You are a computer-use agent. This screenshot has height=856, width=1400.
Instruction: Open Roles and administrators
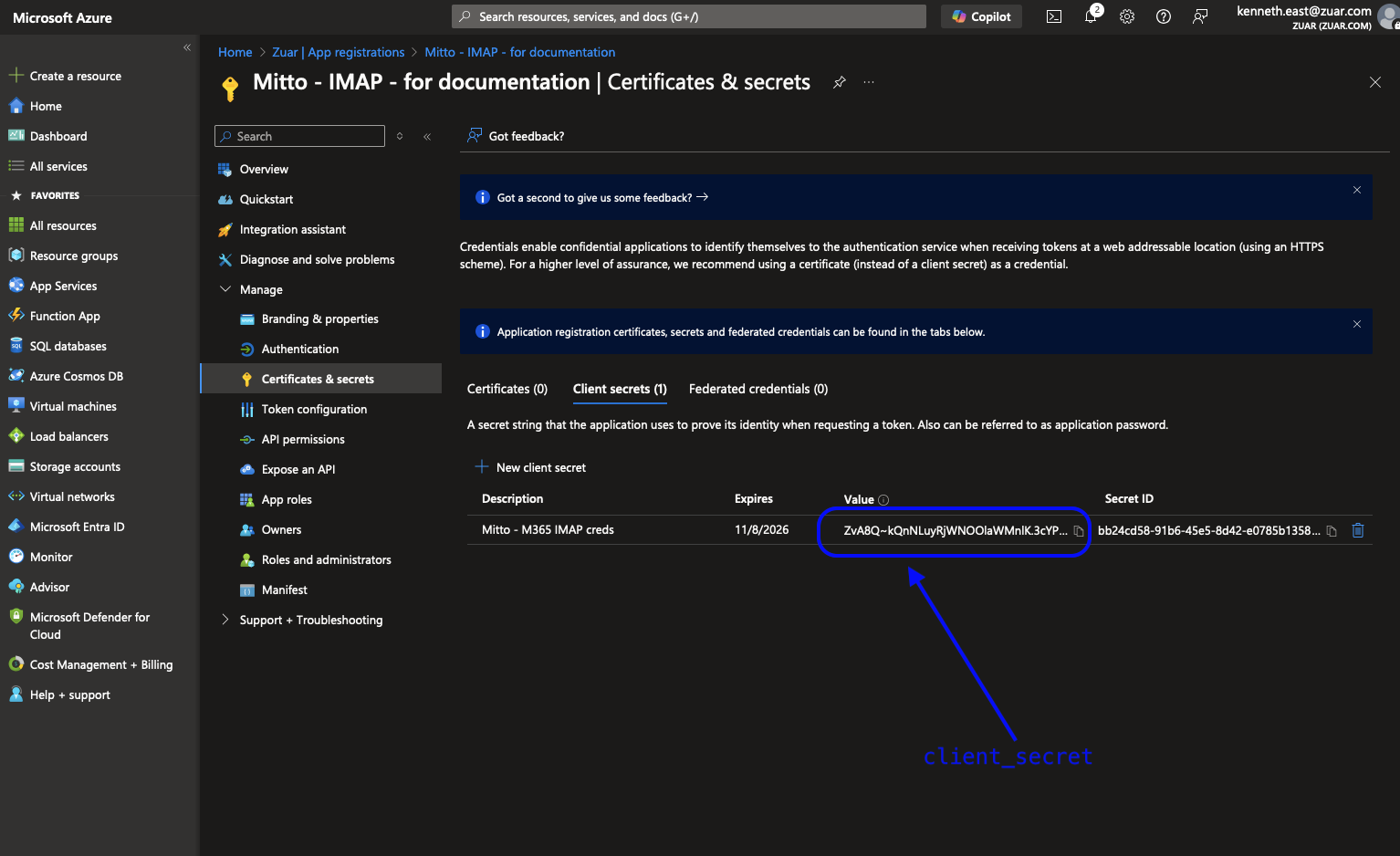point(327,559)
